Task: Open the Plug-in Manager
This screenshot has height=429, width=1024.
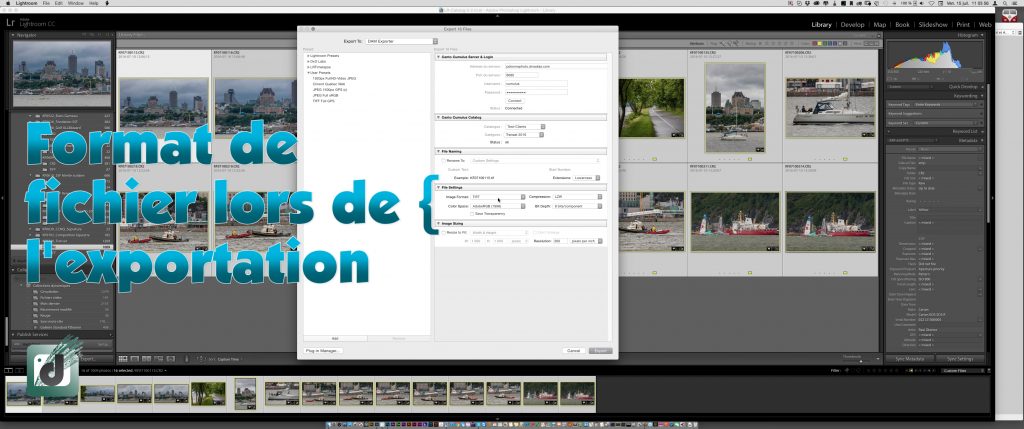Action: [x=323, y=351]
